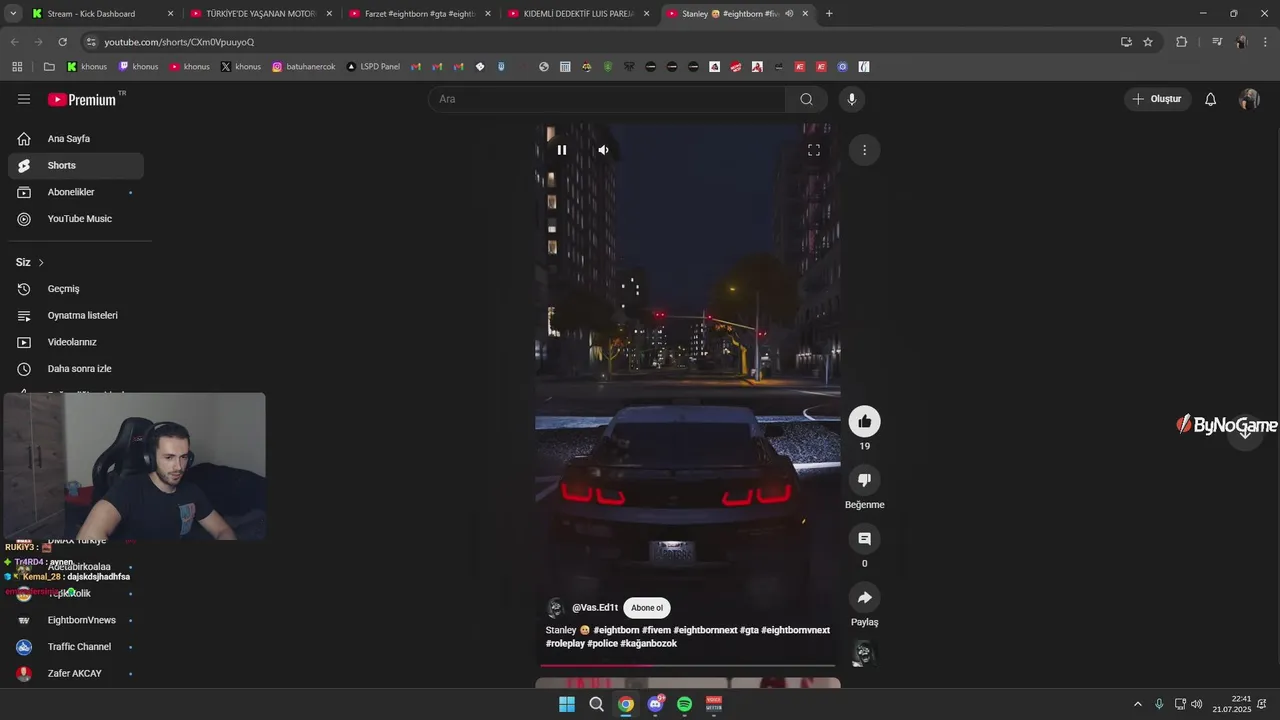
Task: Open the tab search dropdown arrow
Action: pyautogui.click(x=13, y=14)
